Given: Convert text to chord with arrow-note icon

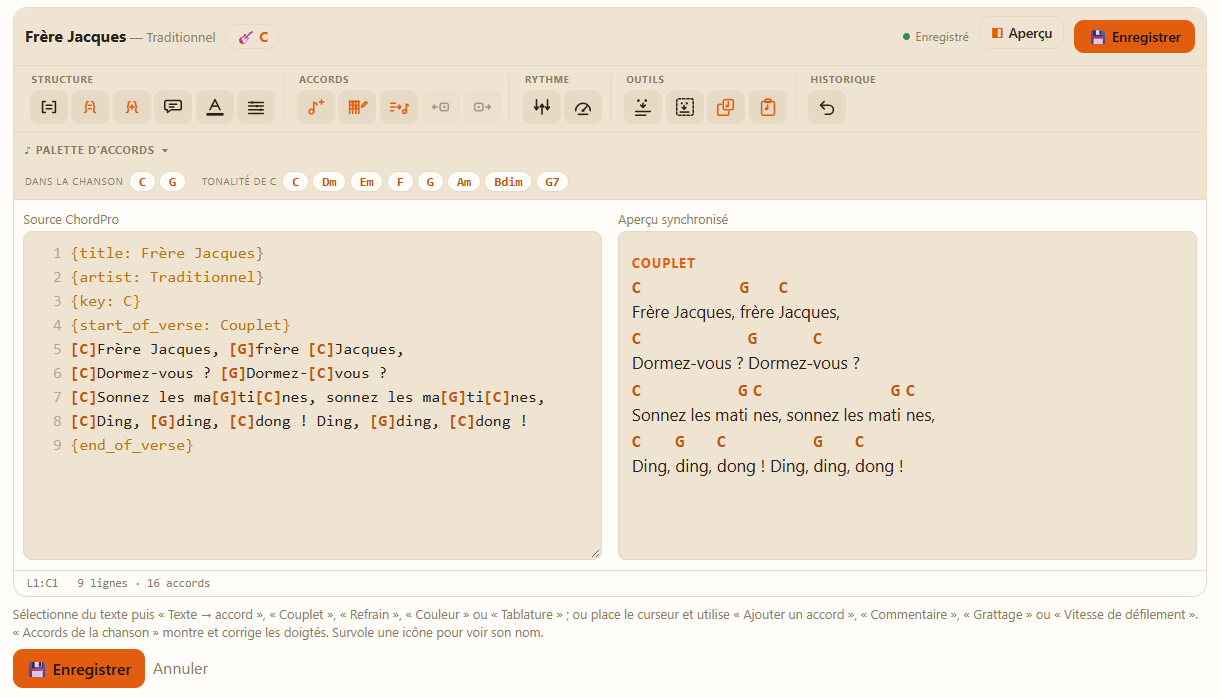Looking at the screenshot, I should coord(399,107).
